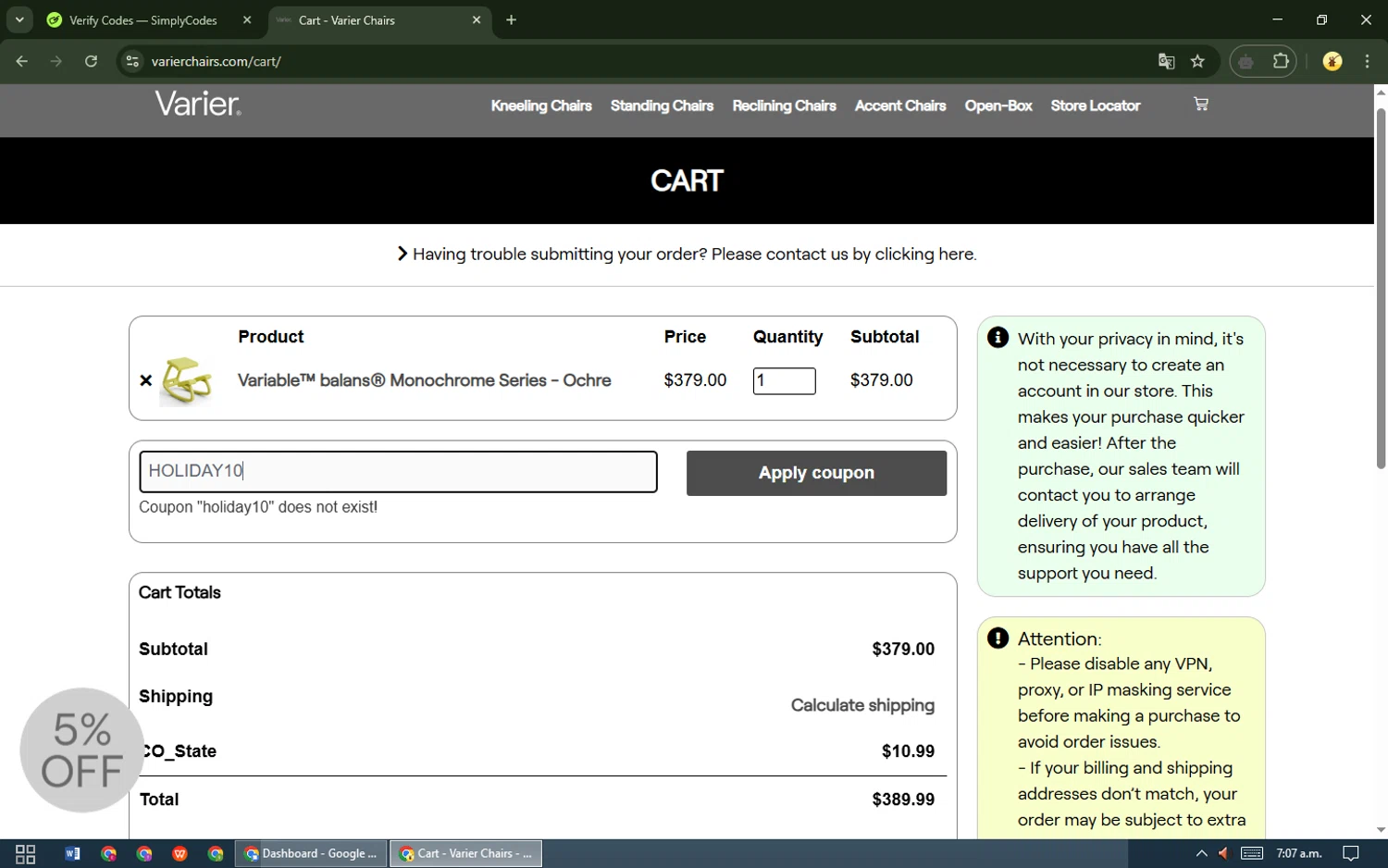Open Word from taskbar
The height and width of the screenshot is (868, 1388).
(x=72, y=853)
